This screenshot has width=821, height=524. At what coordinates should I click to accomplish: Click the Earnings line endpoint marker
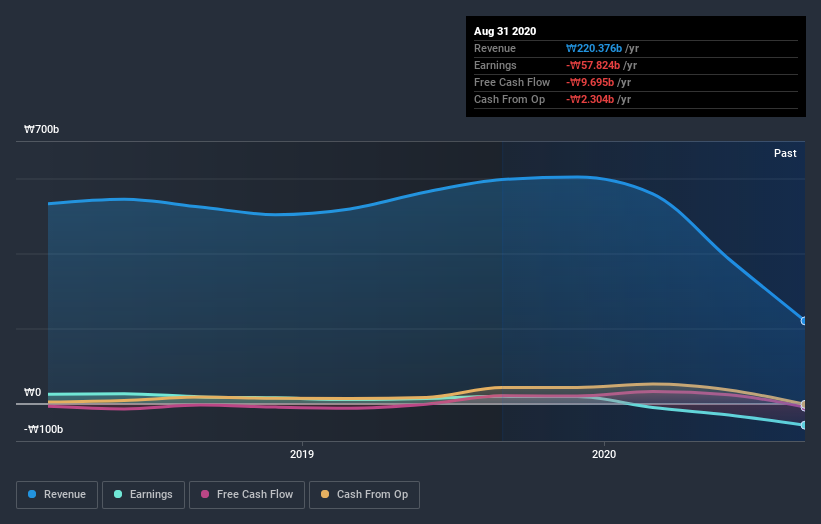pos(804,425)
